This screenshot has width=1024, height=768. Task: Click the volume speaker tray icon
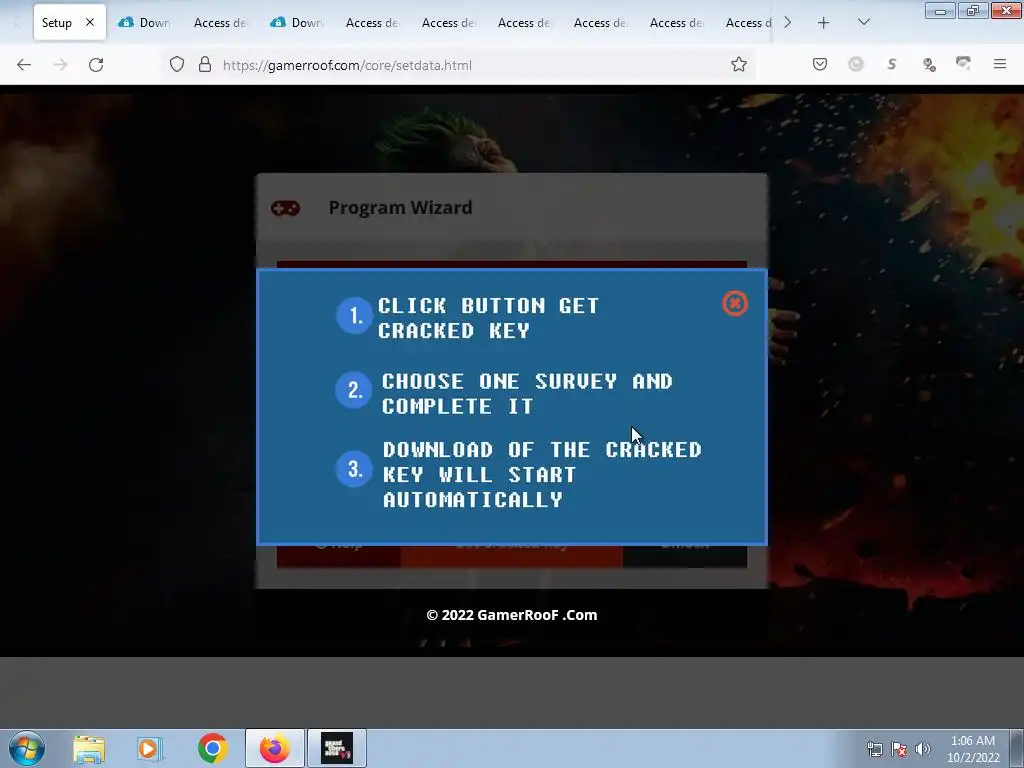(x=923, y=749)
